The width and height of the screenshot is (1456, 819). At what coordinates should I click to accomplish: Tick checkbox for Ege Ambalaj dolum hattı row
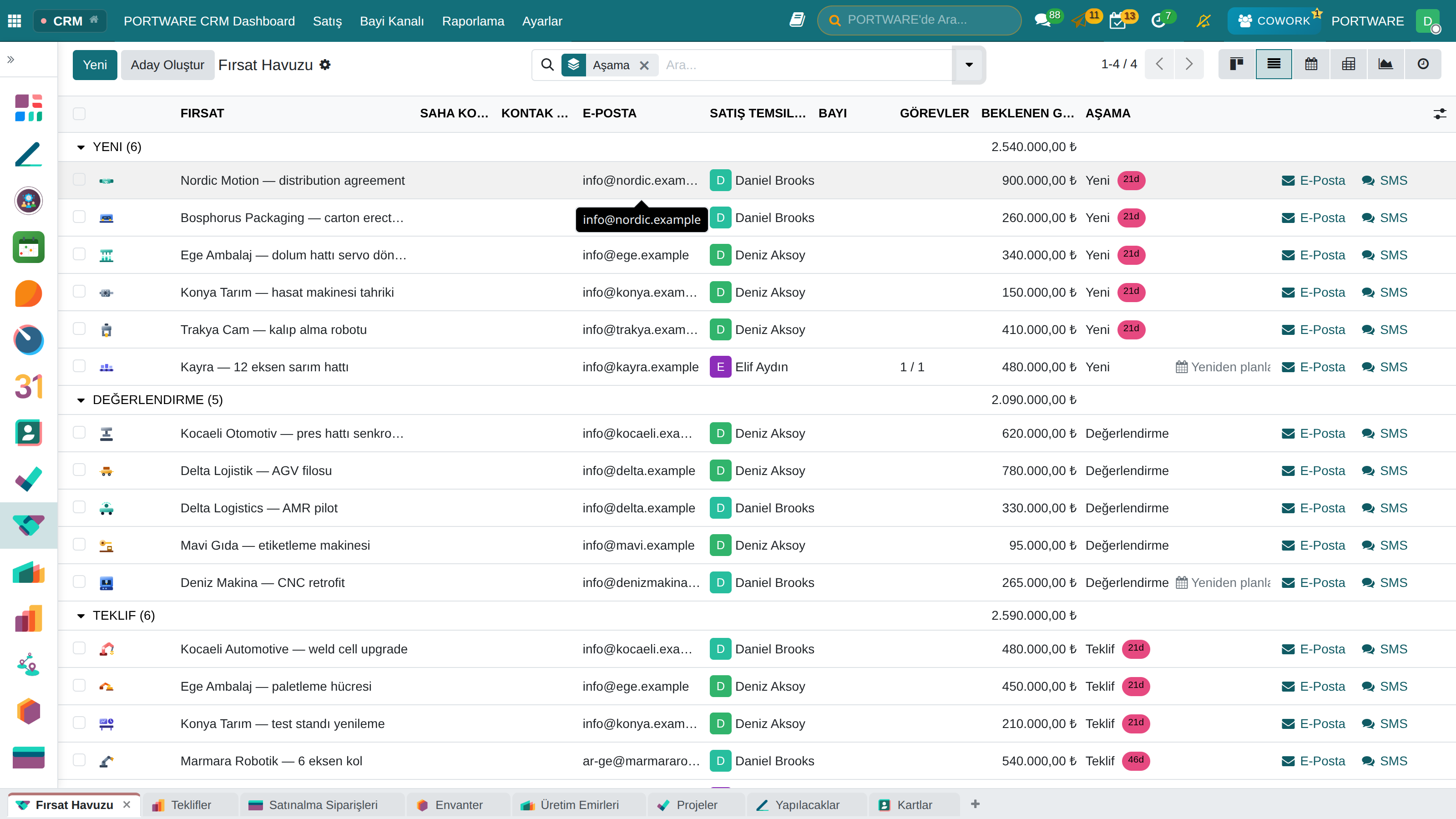[79, 254]
